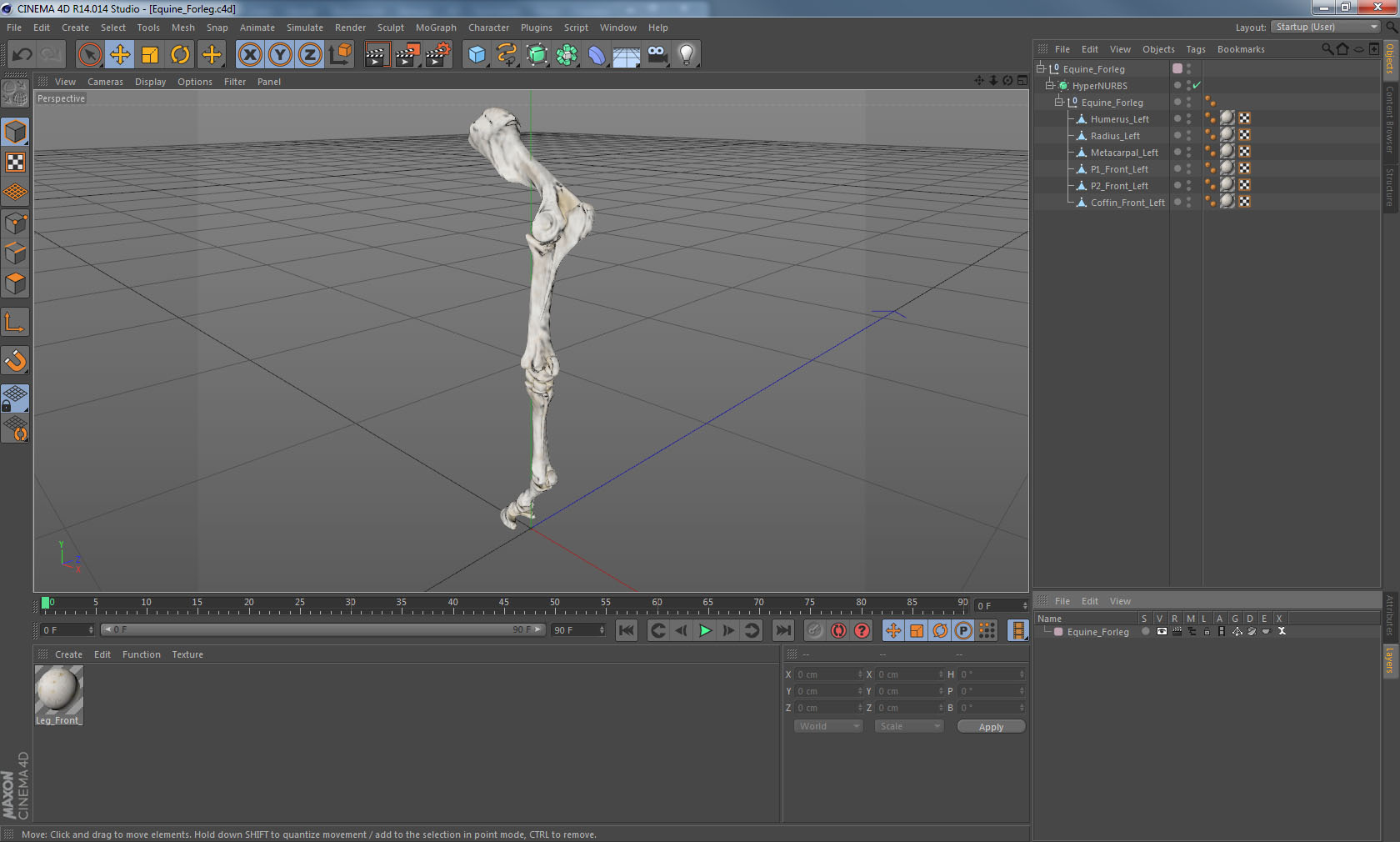Toggle Radius_Left visibility dots
The height and width of the screenshot is (842, 1400).
click(x=1189, y=136)
